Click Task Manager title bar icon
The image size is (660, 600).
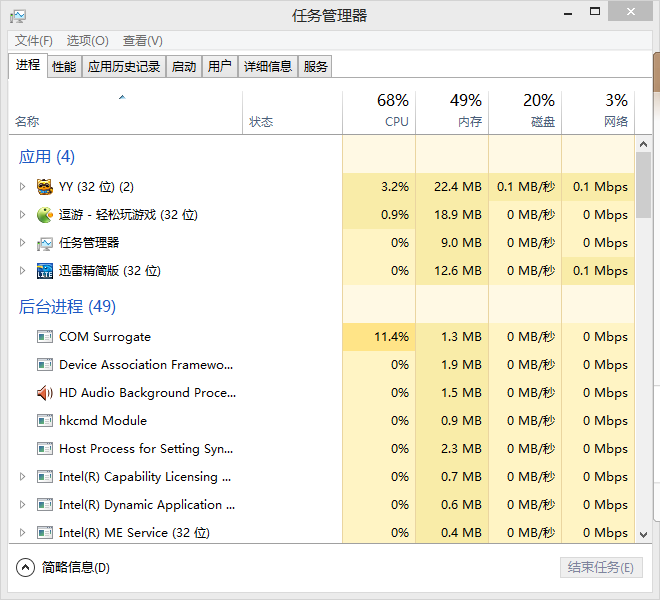(x=18, y=16)
